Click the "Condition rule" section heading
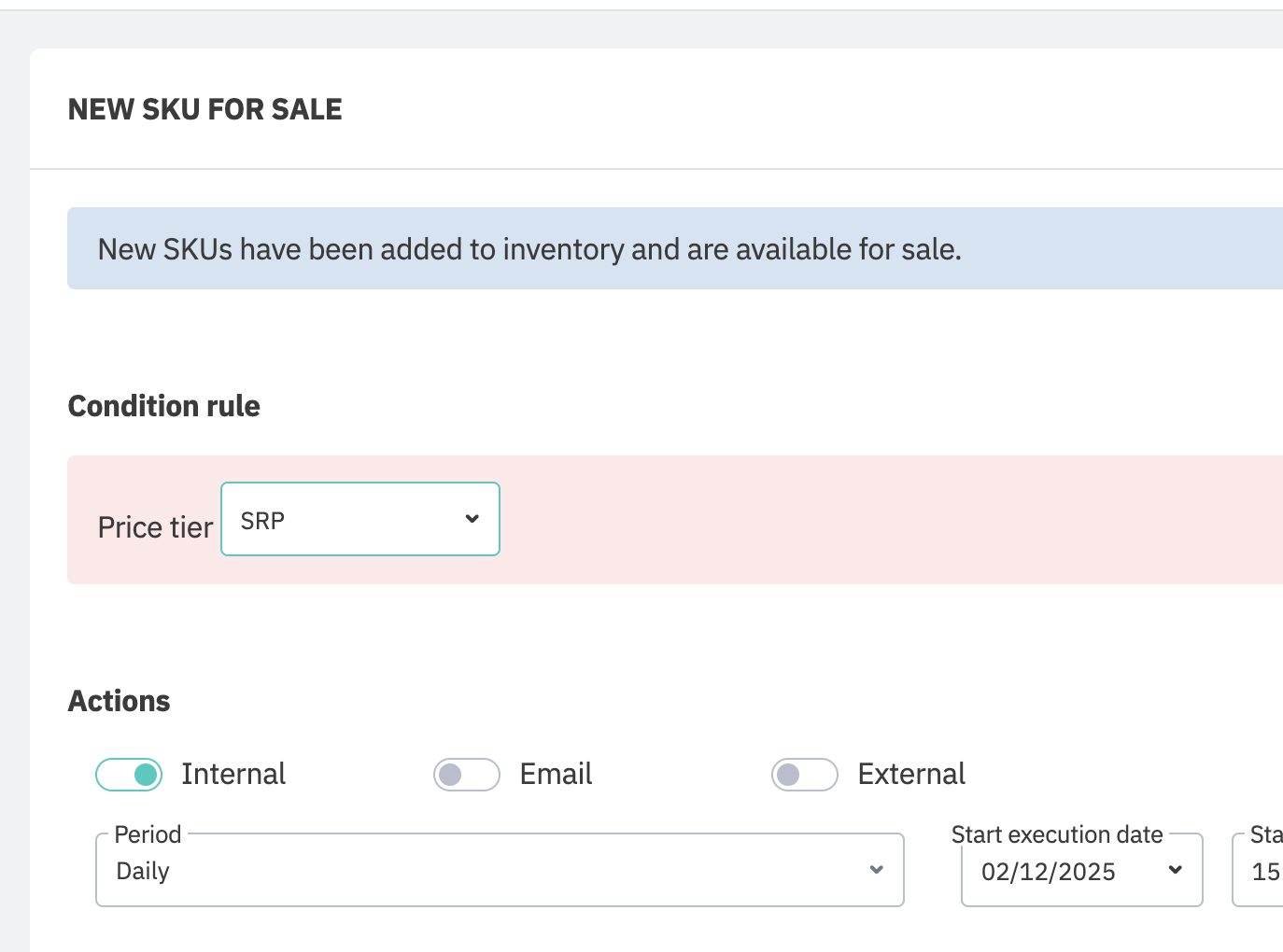This screenshot has width=1283, height=952. pos(164,406)
